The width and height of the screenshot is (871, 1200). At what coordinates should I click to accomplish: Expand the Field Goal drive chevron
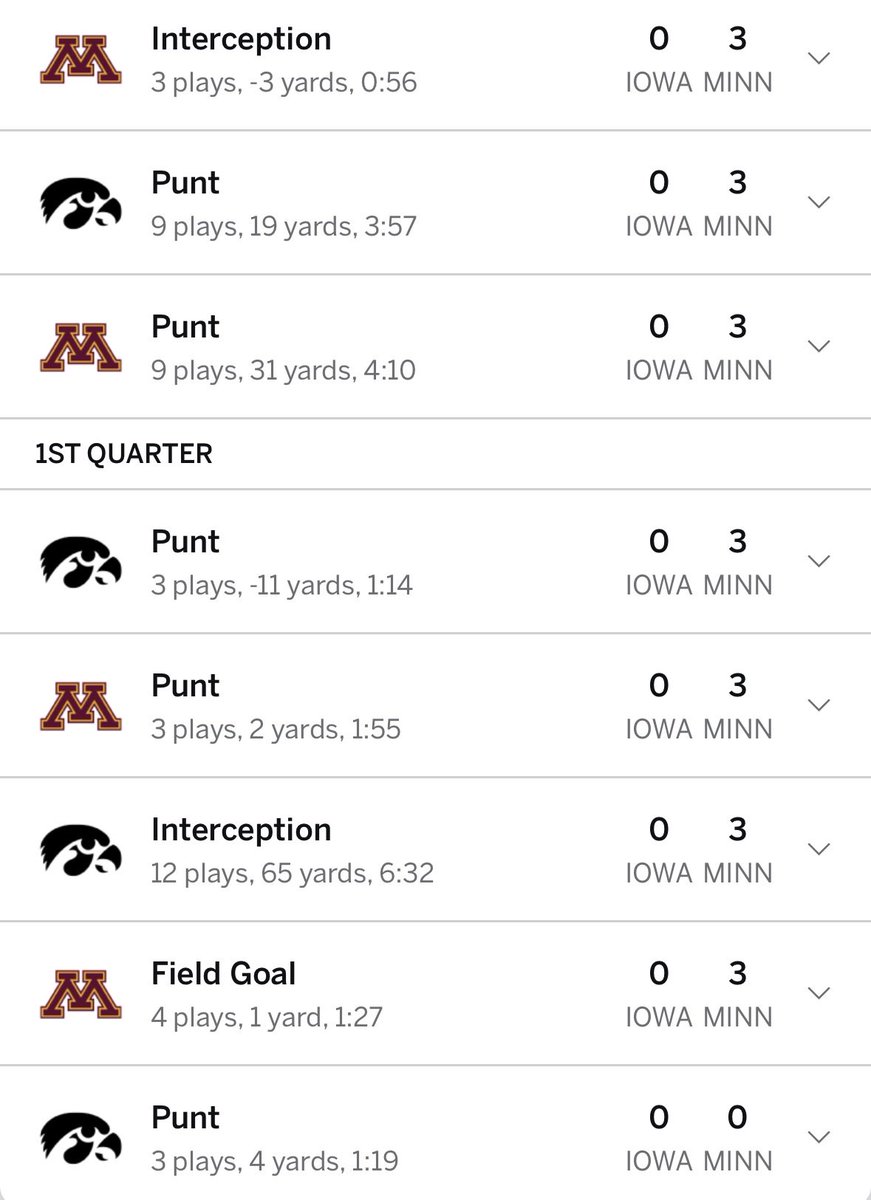click(819, 993)
